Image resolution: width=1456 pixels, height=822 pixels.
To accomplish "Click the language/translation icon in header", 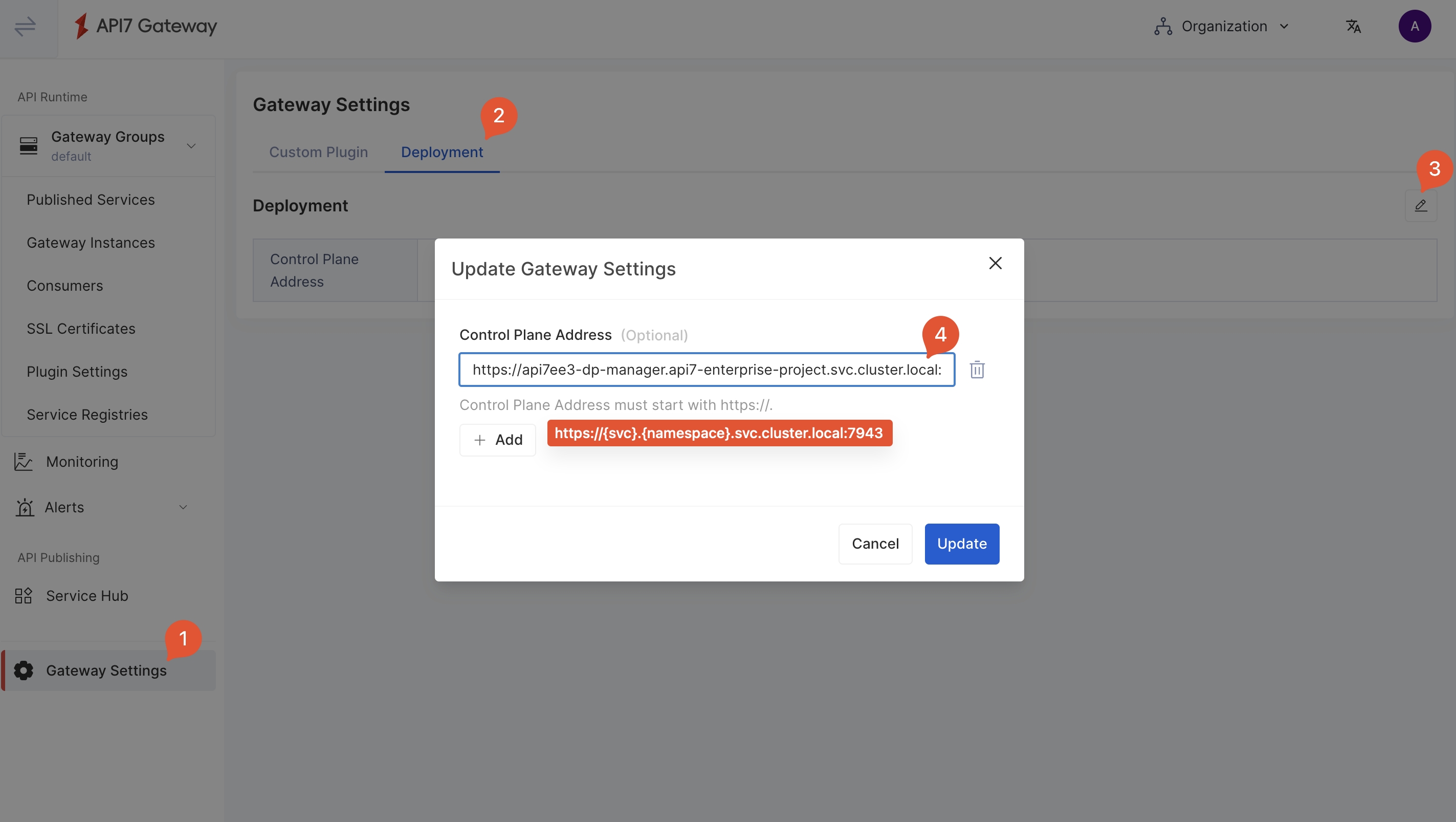I will coord(1353,25).
